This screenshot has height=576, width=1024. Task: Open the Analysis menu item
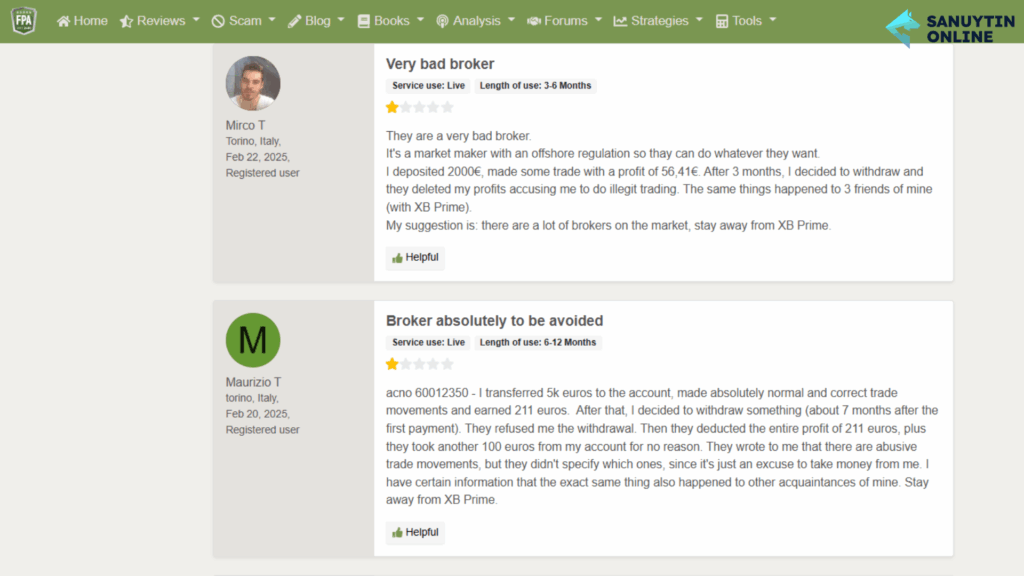(475, 21)
